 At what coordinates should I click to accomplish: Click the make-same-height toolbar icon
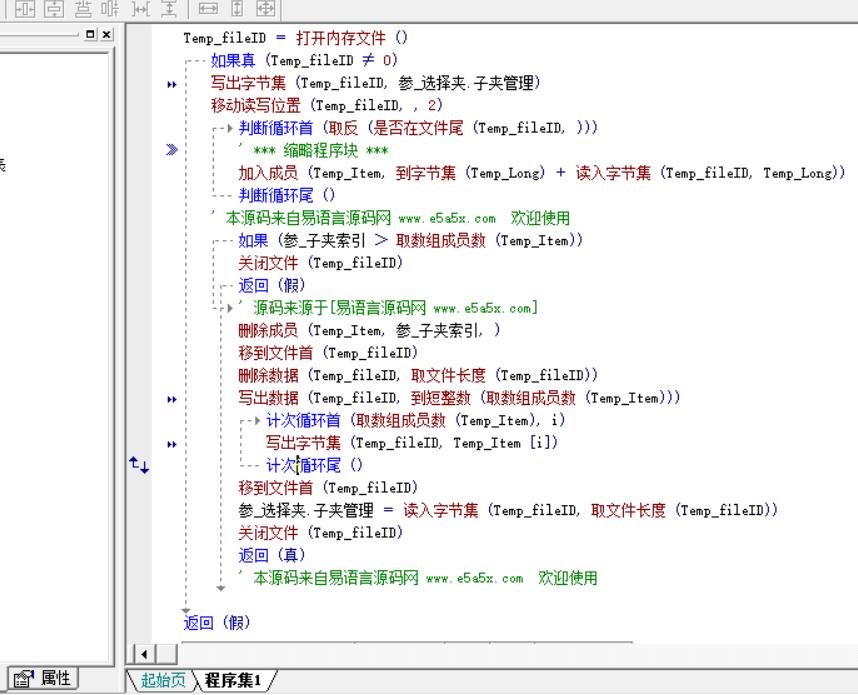(236, 8)
